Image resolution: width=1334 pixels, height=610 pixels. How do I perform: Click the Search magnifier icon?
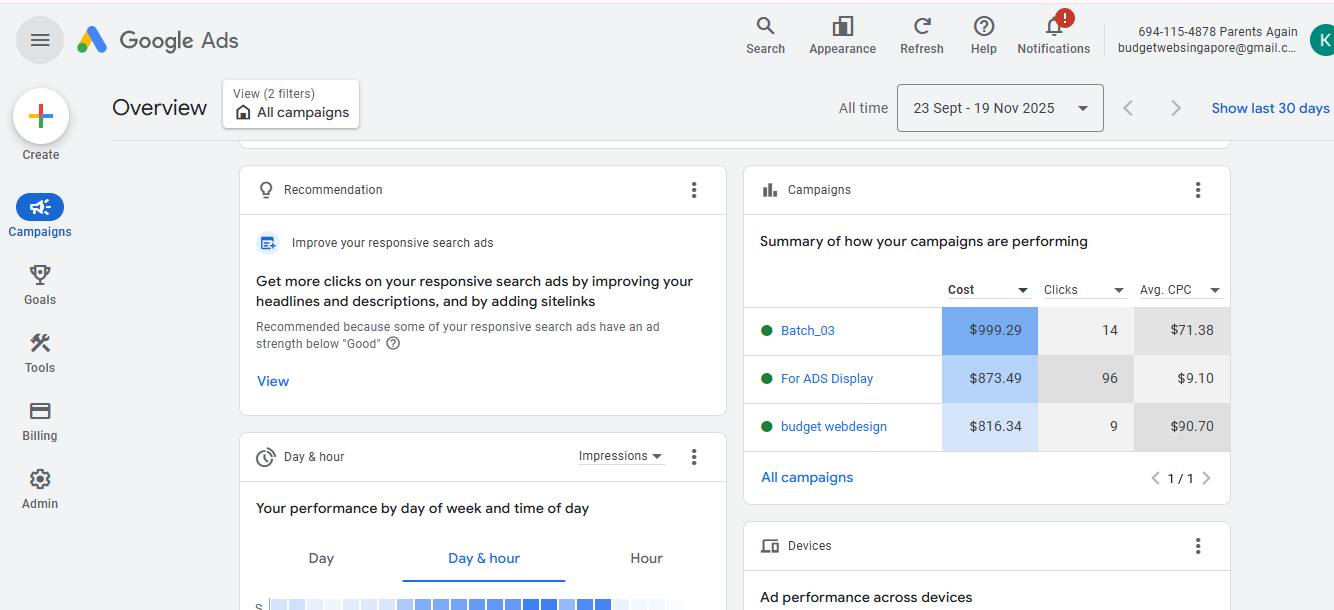(x=765, y=27)
